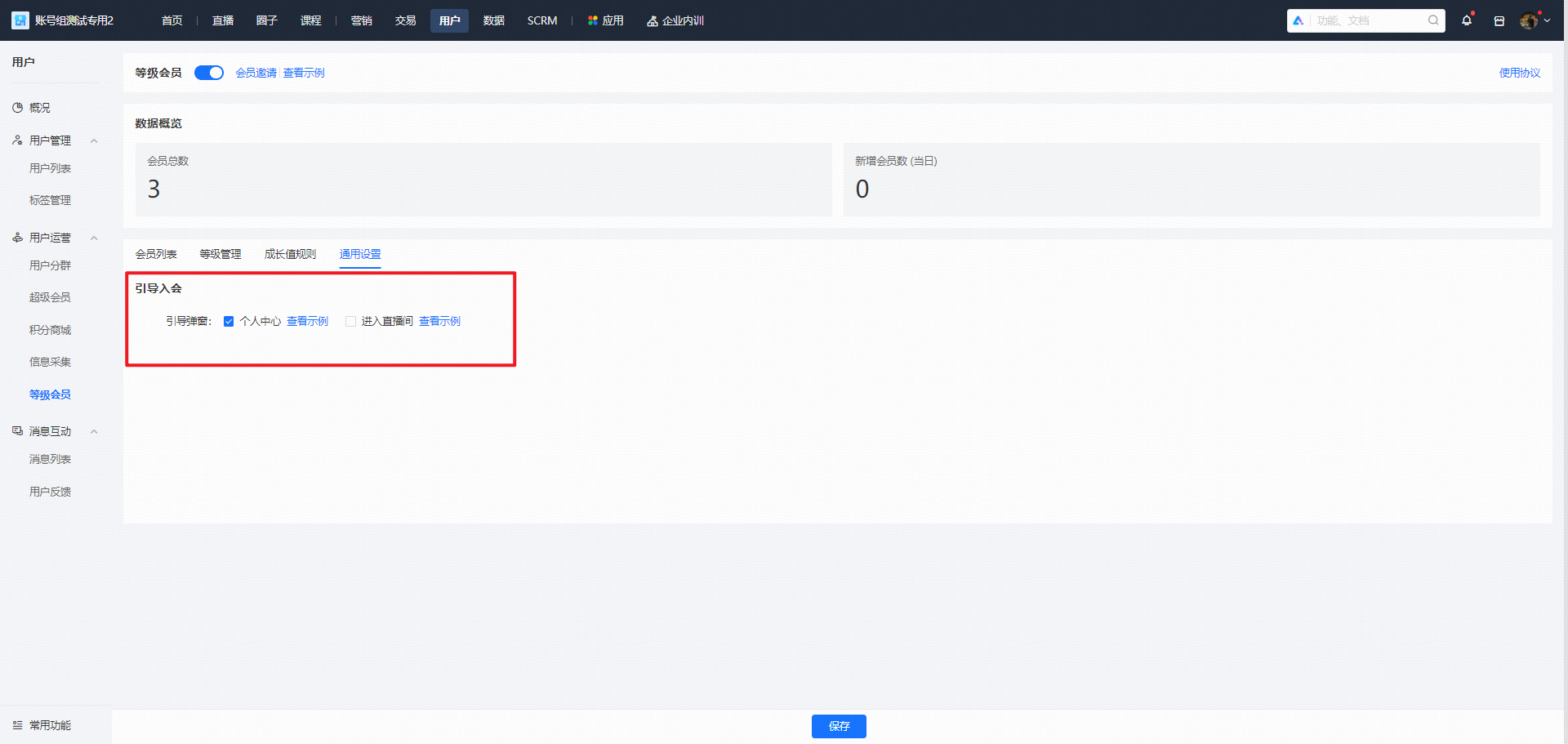Open the 使用协议 link
Viewport: 1568px width, 744px height.
point(1520,73)
